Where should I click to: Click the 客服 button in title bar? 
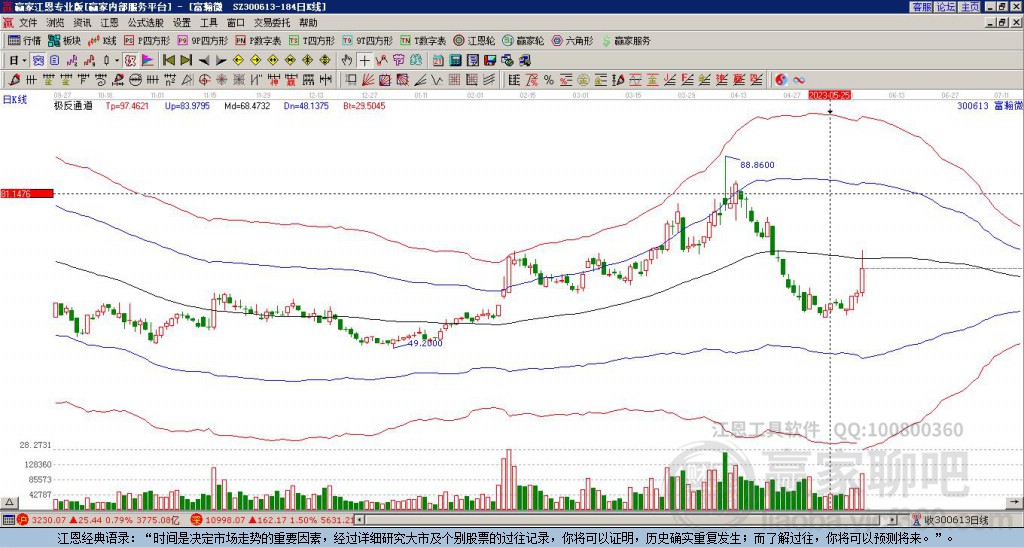click(x=921, y=7)
